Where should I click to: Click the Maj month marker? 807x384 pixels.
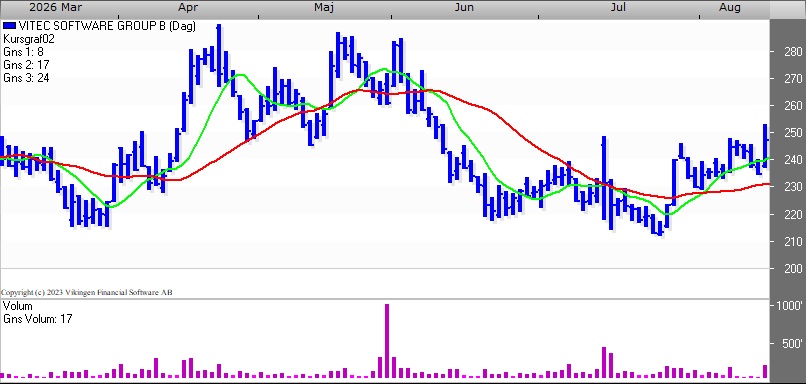pos(324,7)
